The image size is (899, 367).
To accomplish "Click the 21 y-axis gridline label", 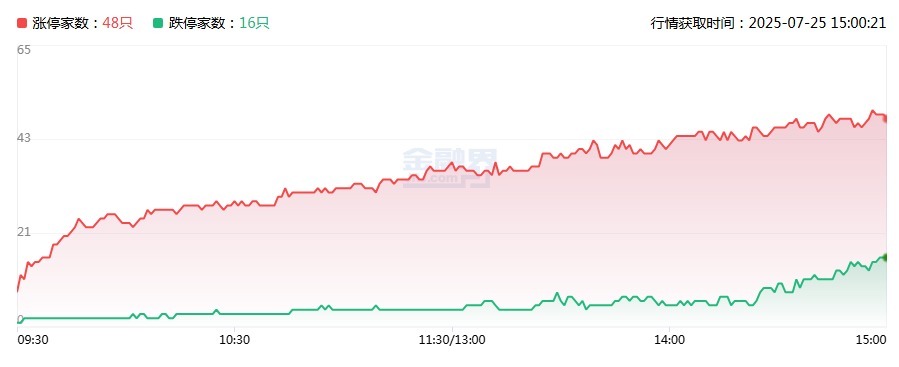I will pyautogui.click(x=24, y=232).
